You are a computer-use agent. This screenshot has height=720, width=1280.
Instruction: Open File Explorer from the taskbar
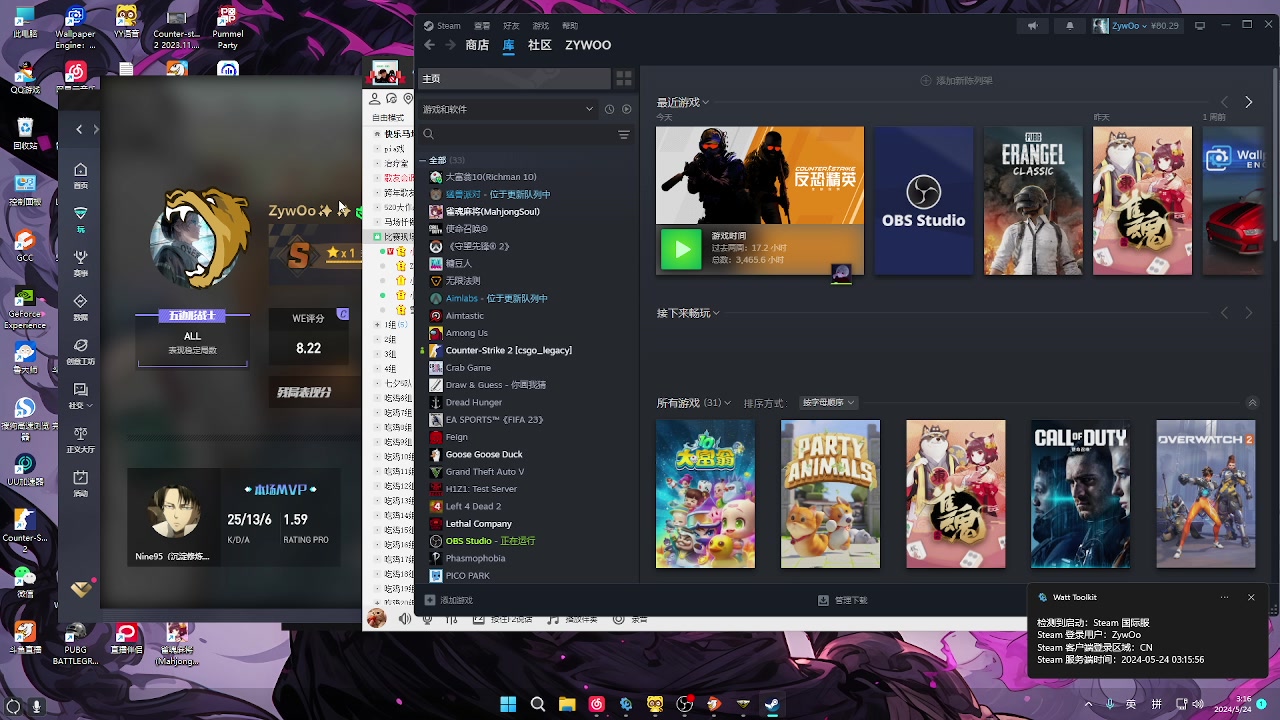tap(567, 704)
